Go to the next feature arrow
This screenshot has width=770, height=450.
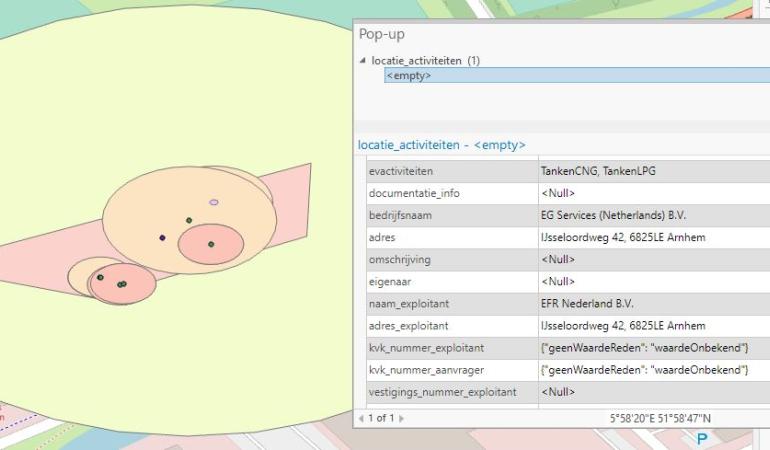pyautogui.click(x=402, y=417)
